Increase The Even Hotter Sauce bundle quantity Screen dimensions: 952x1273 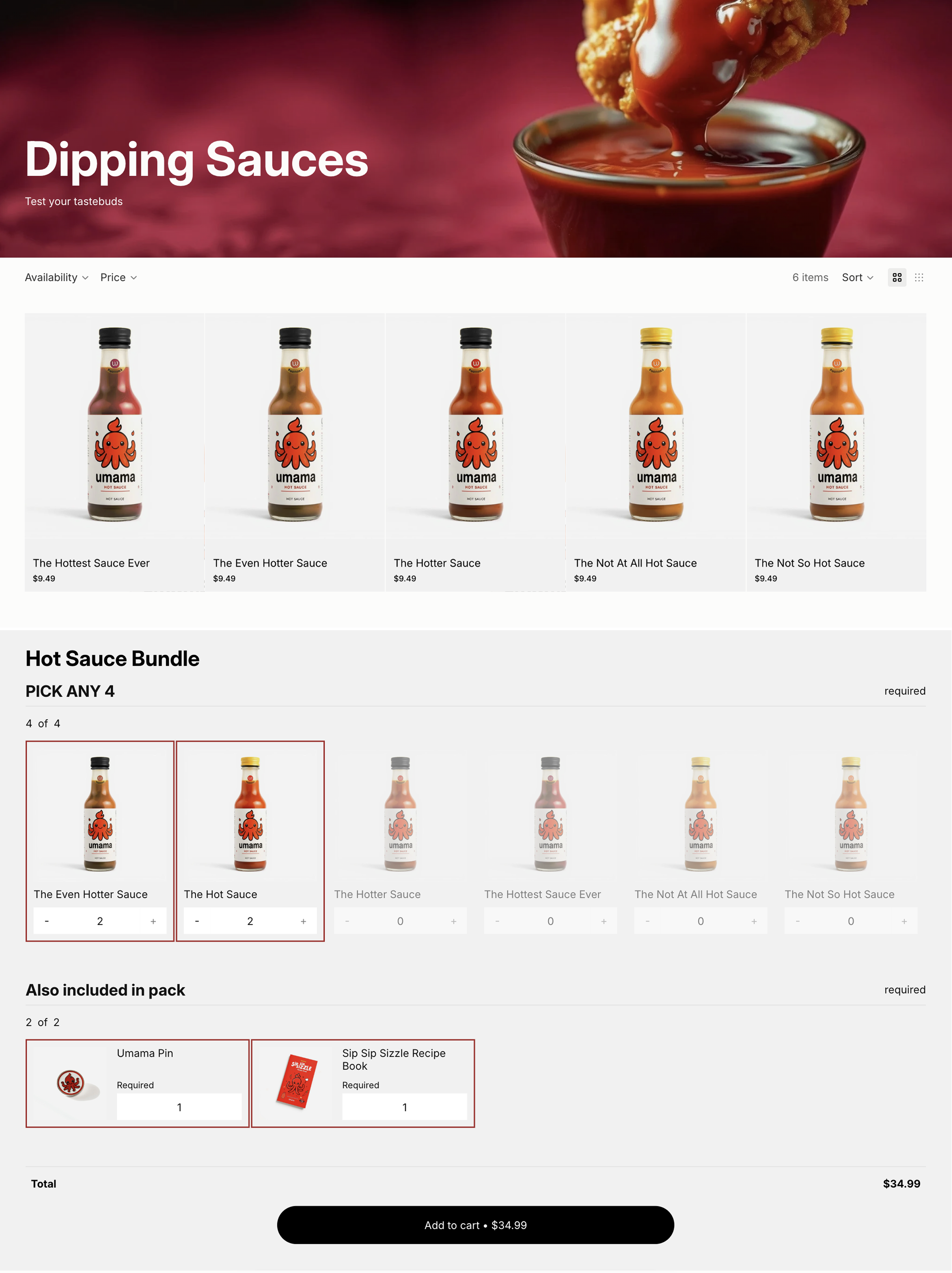click(x=153, y=921)
